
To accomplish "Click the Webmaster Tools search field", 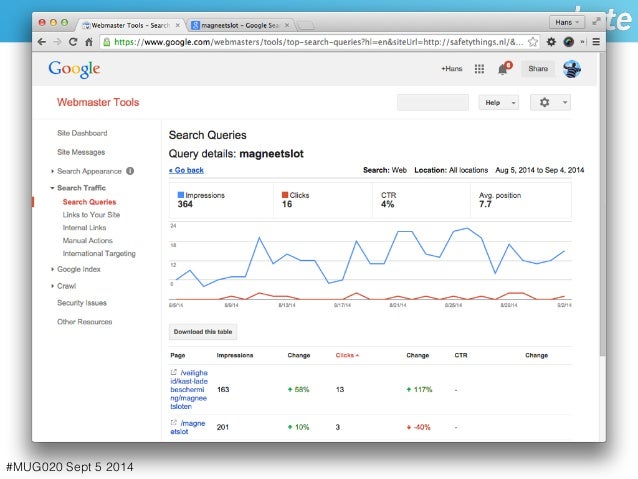I will (x=433, y=103).
